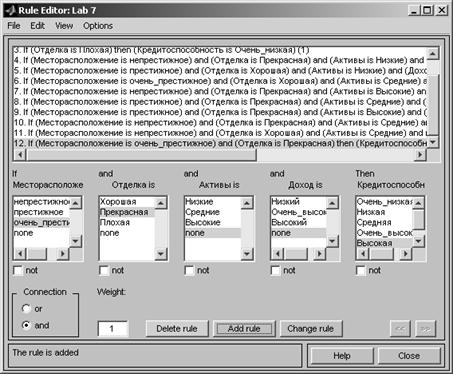This screenshot has width=453, height=374.
Task: Select Высокий in Доход list
Action: [x=298, y=222]
